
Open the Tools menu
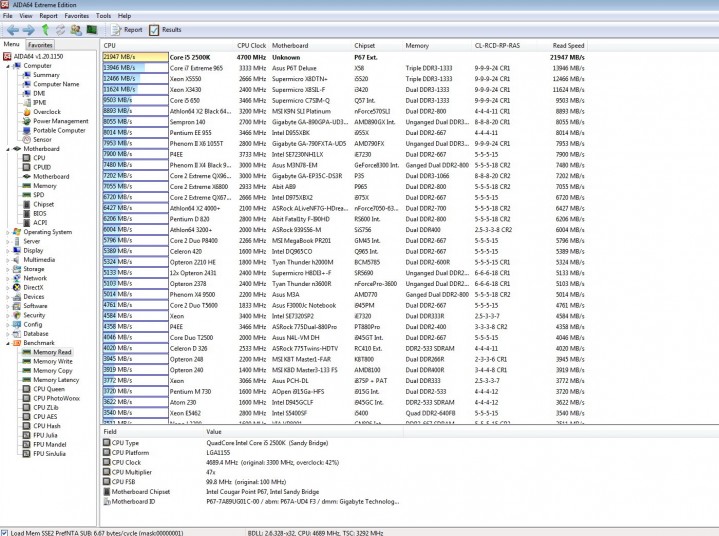pyautogui.click(x=103, y=16)
